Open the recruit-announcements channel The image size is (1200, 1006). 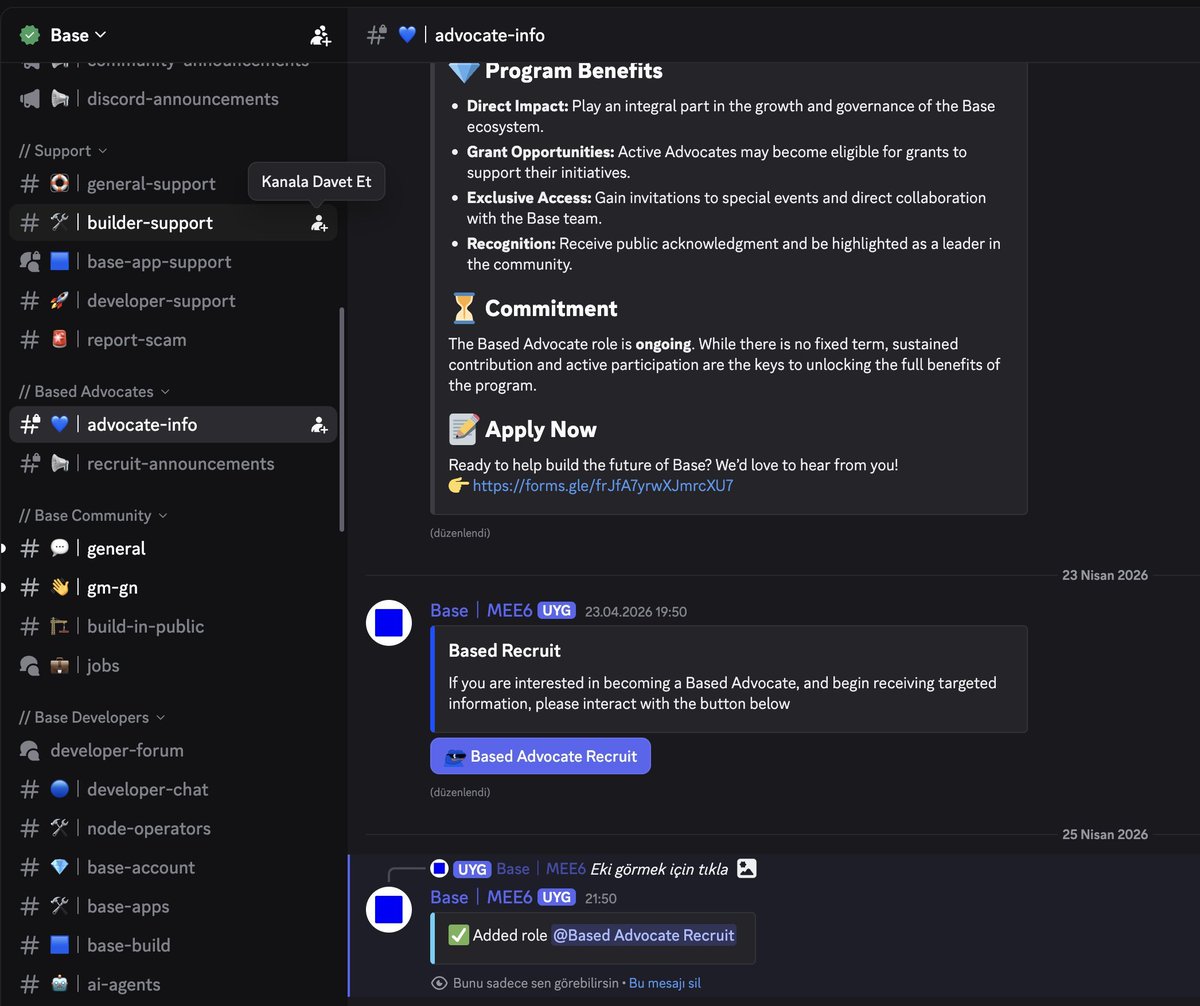(x=173, y=464)
